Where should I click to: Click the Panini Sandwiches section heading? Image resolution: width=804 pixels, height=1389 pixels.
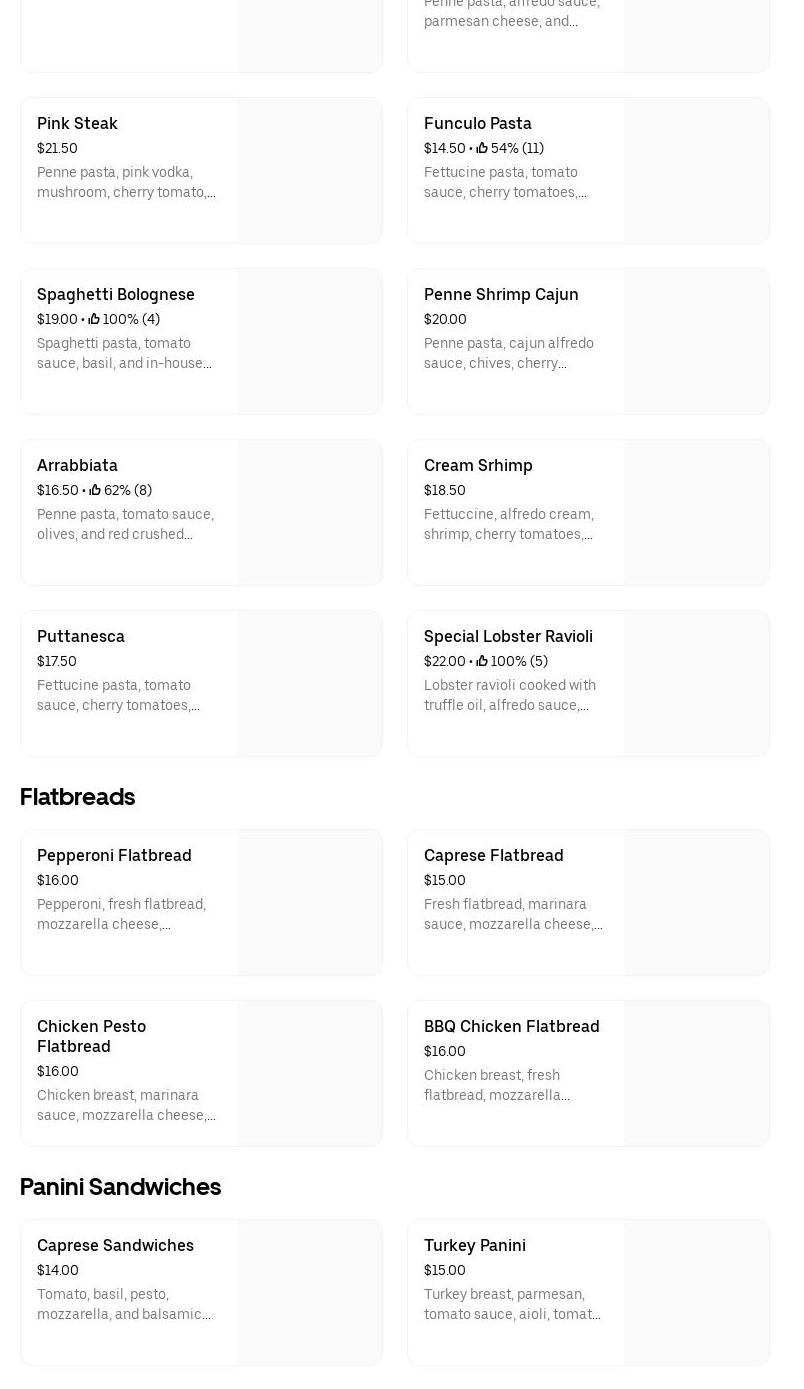point(121,1187)
